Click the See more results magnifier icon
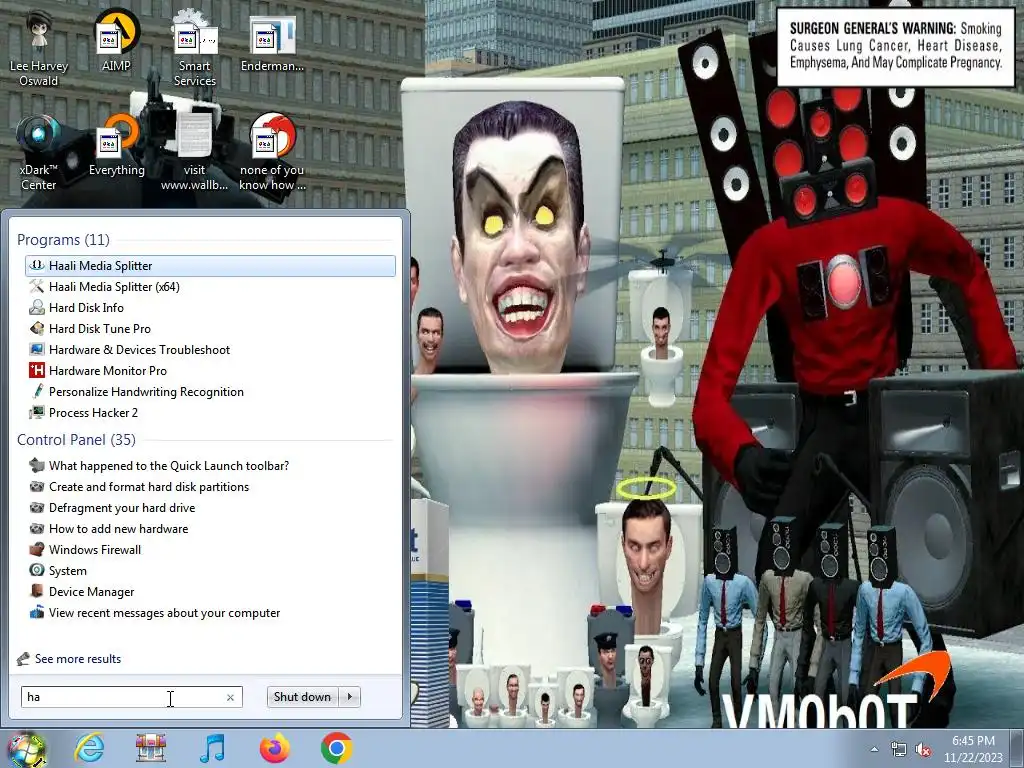 pyautogui.click(x=24, y=659)
